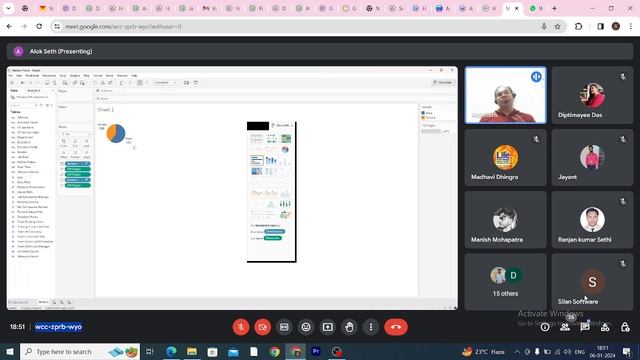Unmute the microphone in Meet controls
The height and width of the screenshot is (360, 640).
point(241,327)
